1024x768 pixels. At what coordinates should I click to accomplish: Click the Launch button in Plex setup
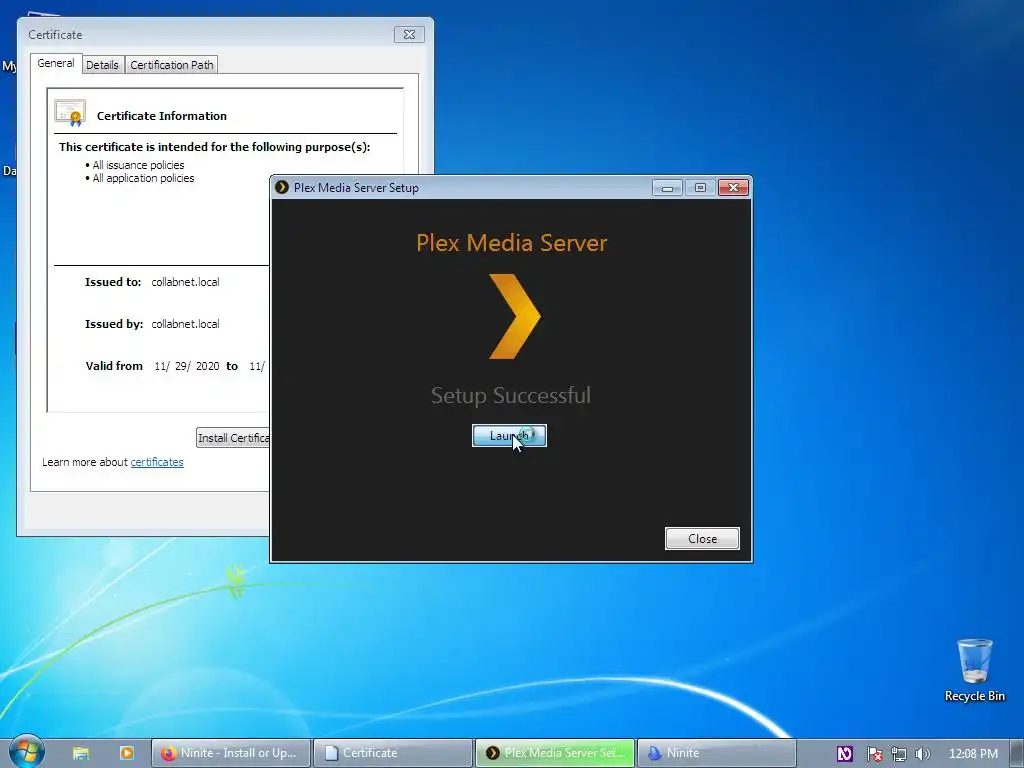coord(509,436)
